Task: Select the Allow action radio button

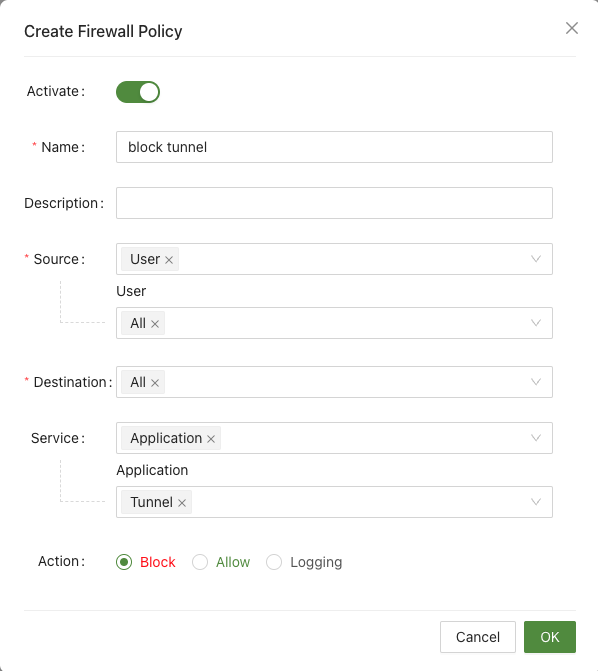Action: point(200,562)
